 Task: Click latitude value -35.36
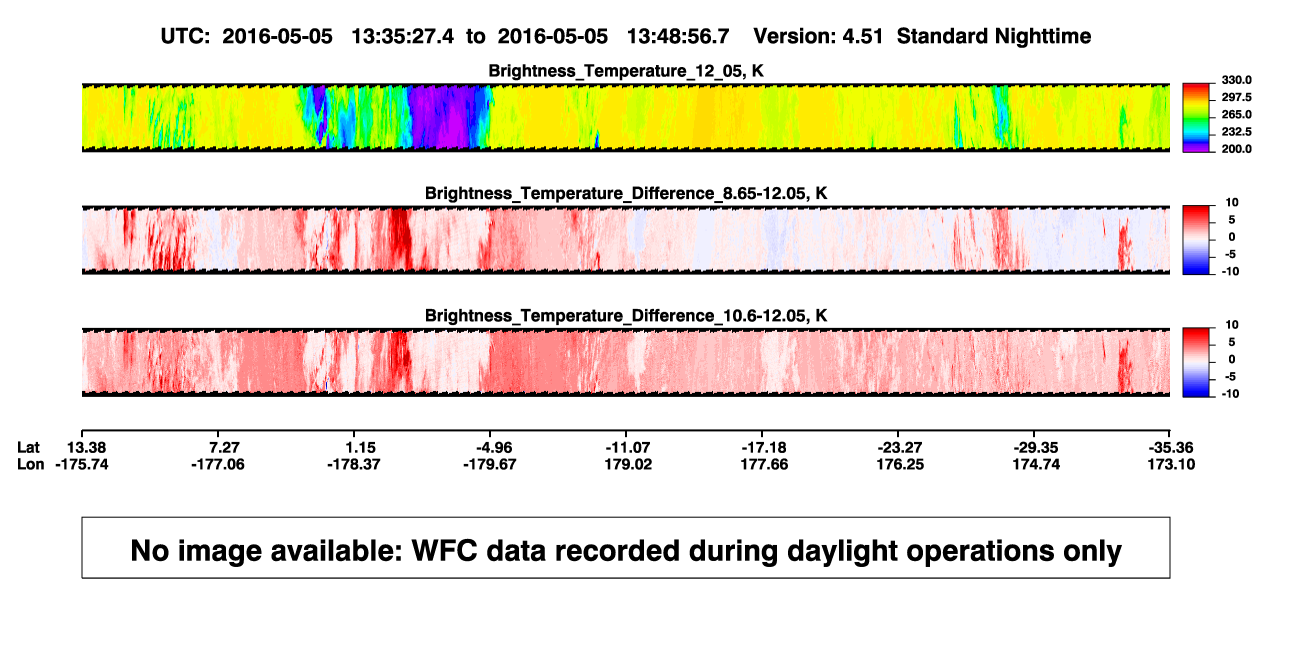pyautogui.click(x=1171, y=447)
